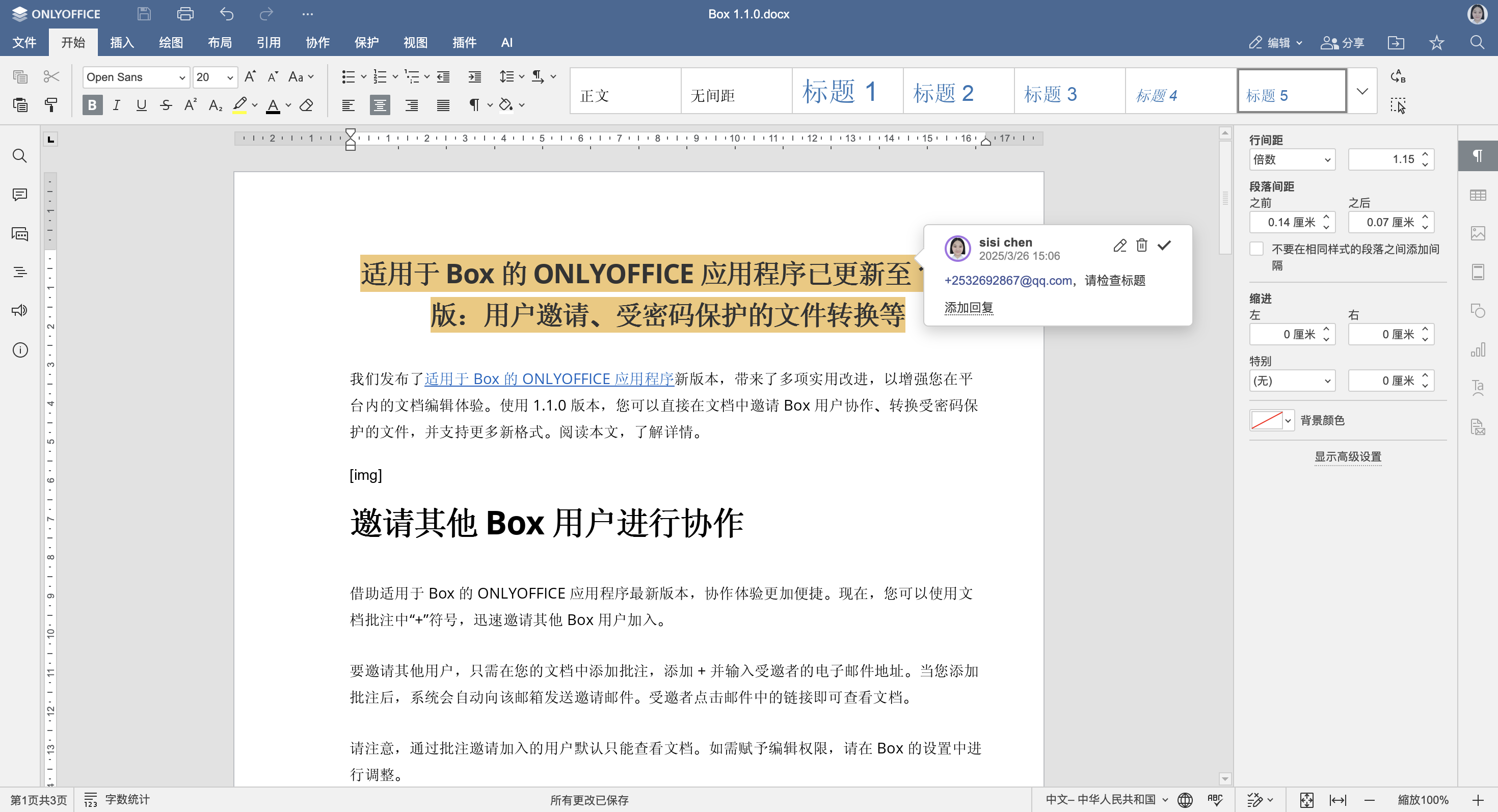Open the feedback megaphone icon
1498x812 pixels.
tap(20, 310)
